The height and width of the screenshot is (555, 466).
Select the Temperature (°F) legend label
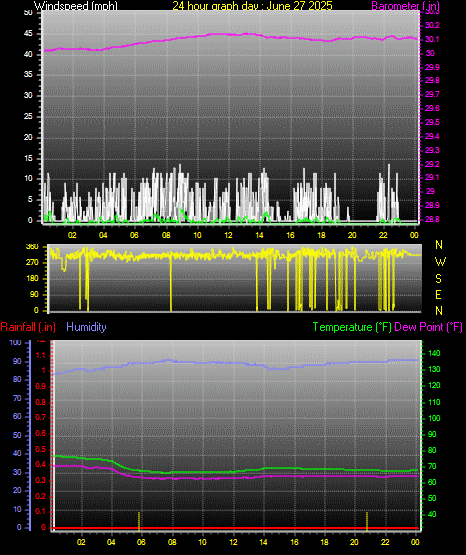pyautogui.click(x=352, y=327)
